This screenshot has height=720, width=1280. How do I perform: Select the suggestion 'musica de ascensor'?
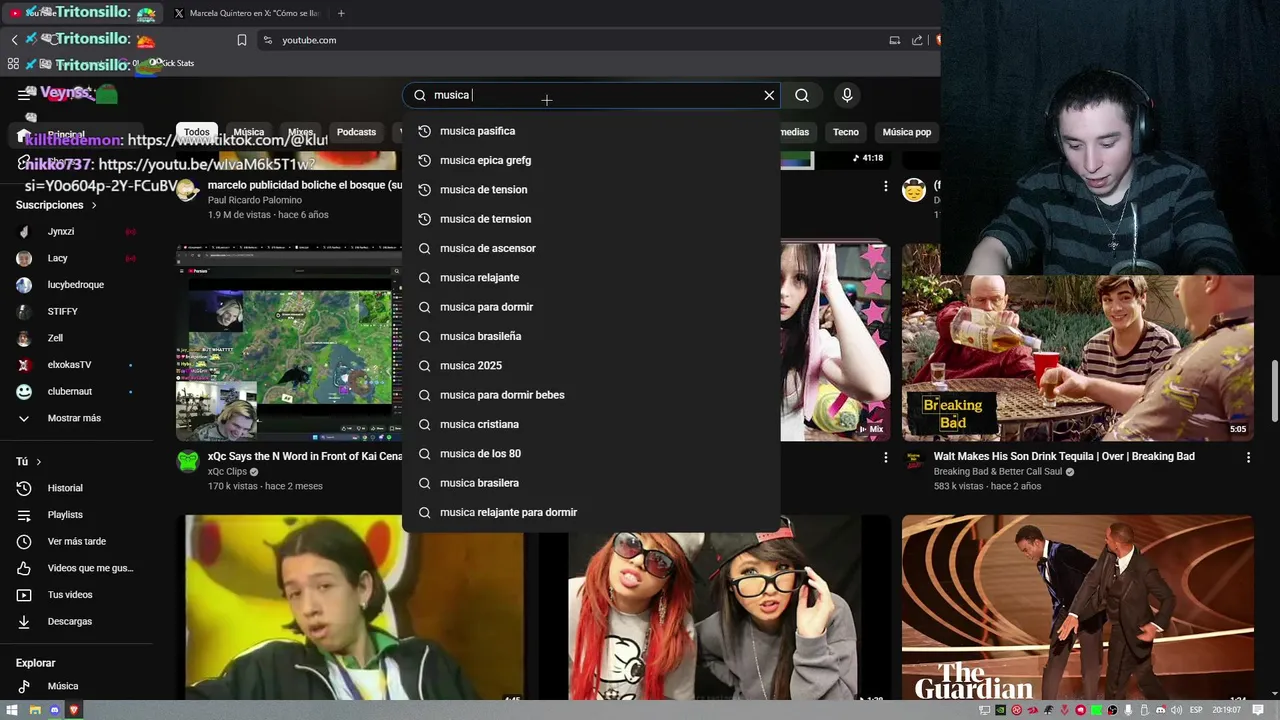pos(591,248)
